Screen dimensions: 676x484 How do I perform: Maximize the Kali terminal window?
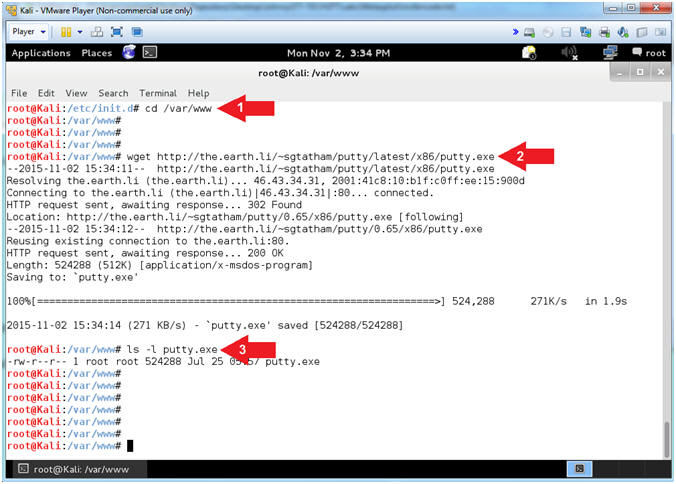tap(640, 72)
